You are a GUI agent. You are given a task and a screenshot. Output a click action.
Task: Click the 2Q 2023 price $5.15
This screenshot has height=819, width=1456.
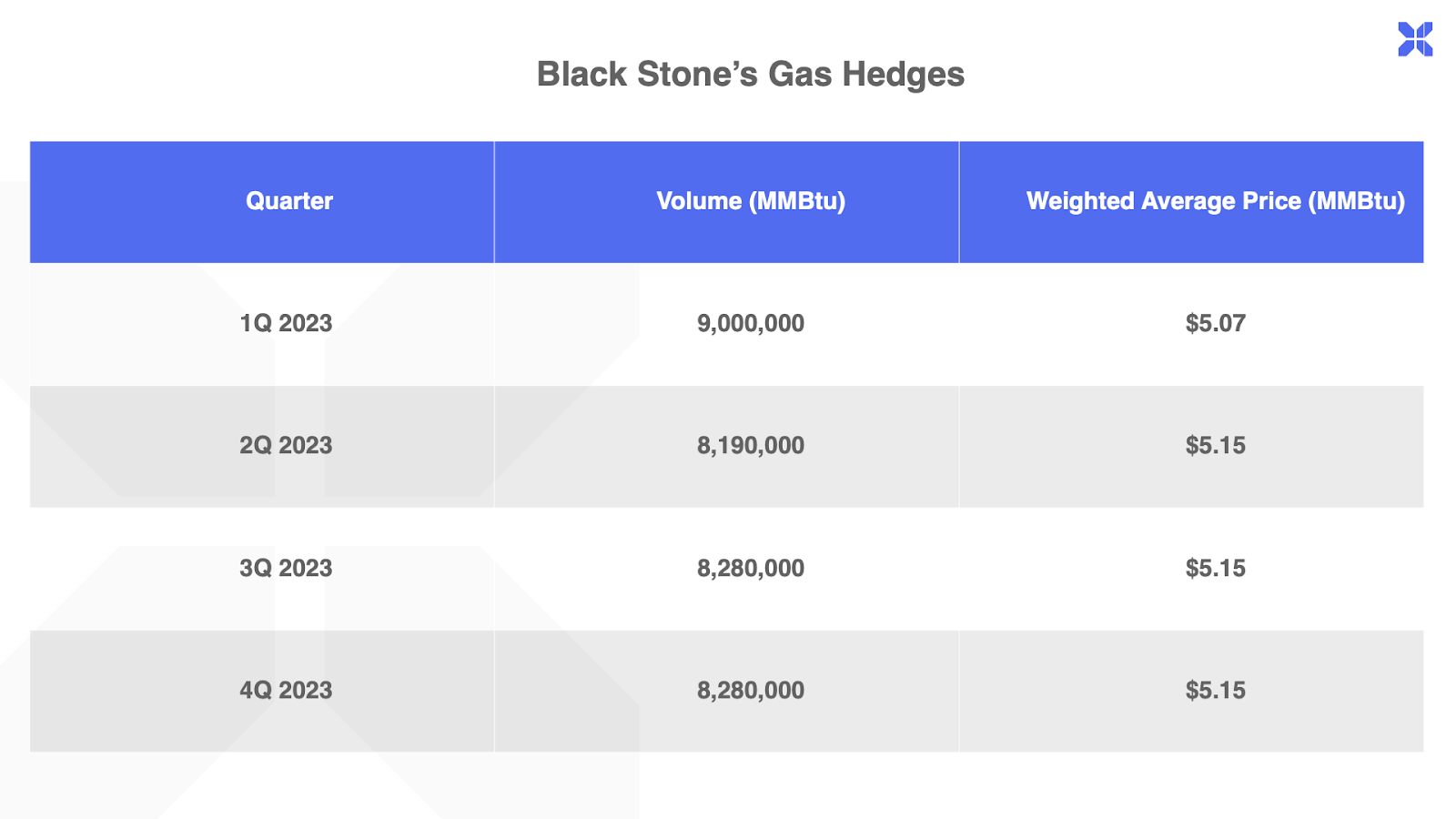(x=1215, y=445)
